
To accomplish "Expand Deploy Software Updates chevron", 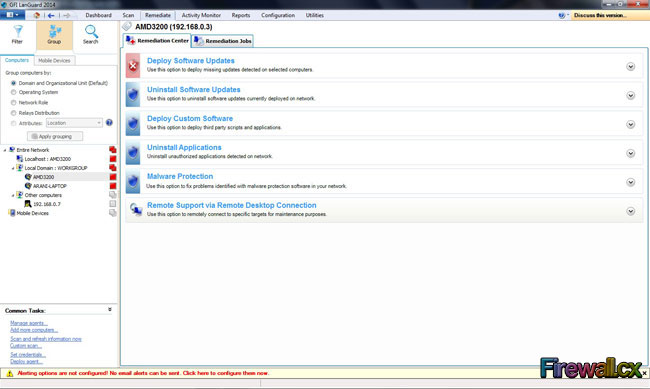I will coord(631,67).
